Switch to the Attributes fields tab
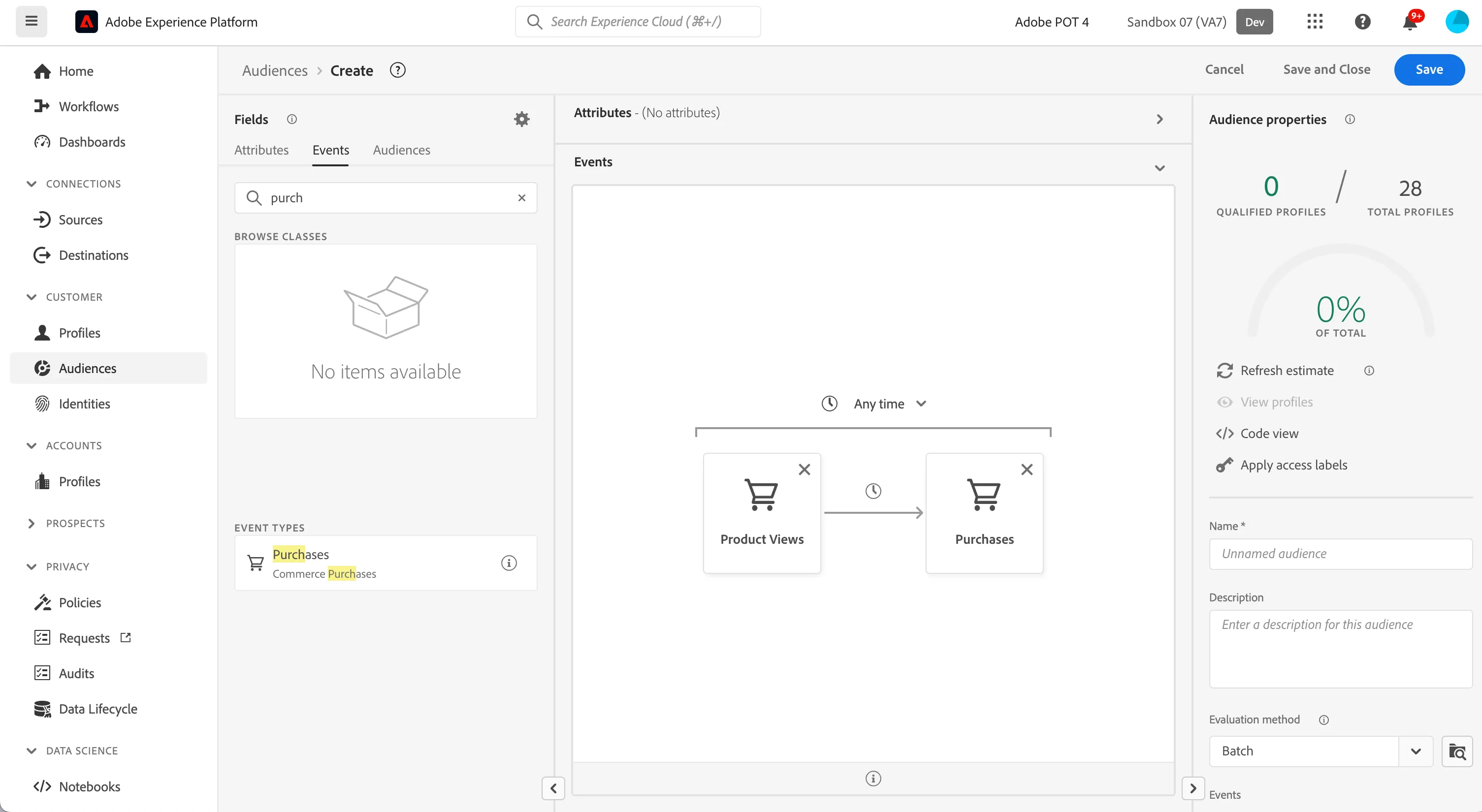 click(261, 150)
